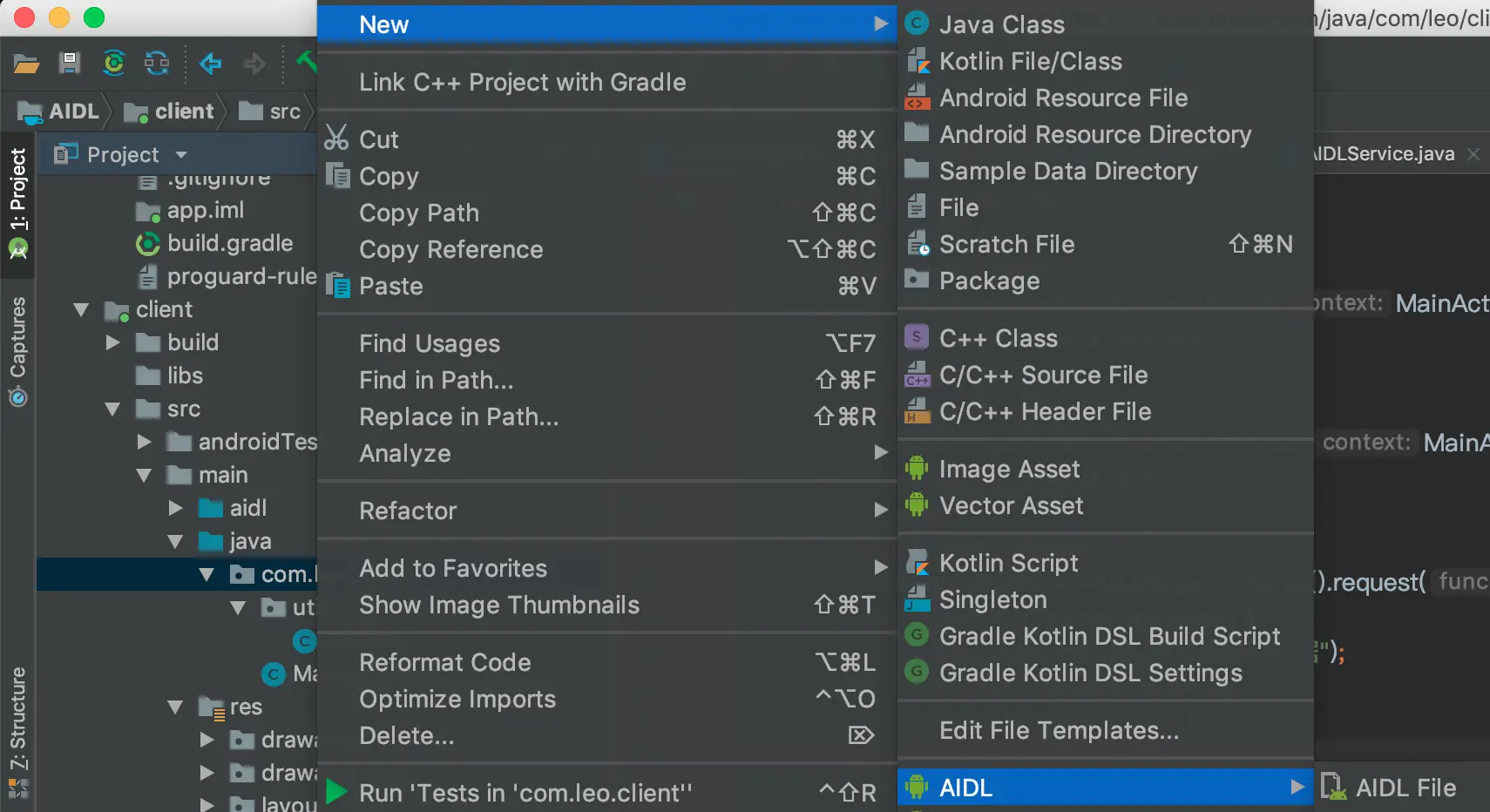Expand the aidl folder in tree
This screenshot has width=1490, height=812.
click(176, 508)
